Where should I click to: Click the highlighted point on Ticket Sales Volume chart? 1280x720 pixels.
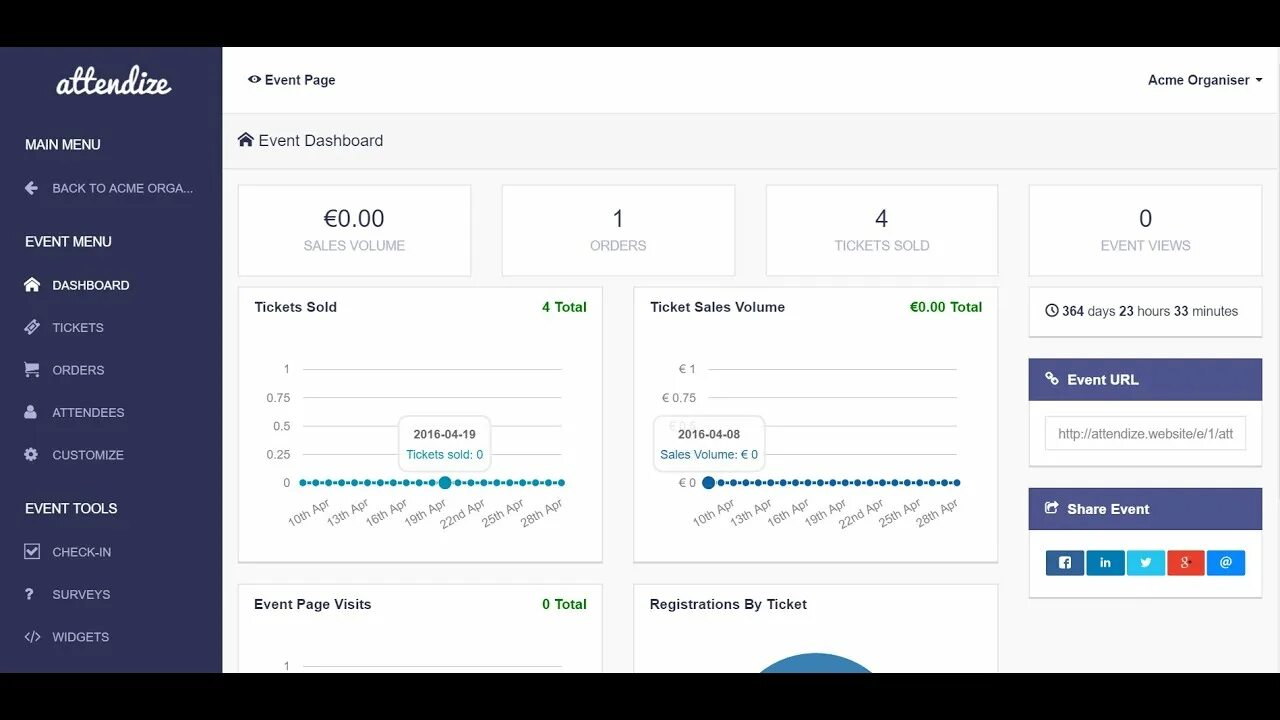tap(709, 482)
